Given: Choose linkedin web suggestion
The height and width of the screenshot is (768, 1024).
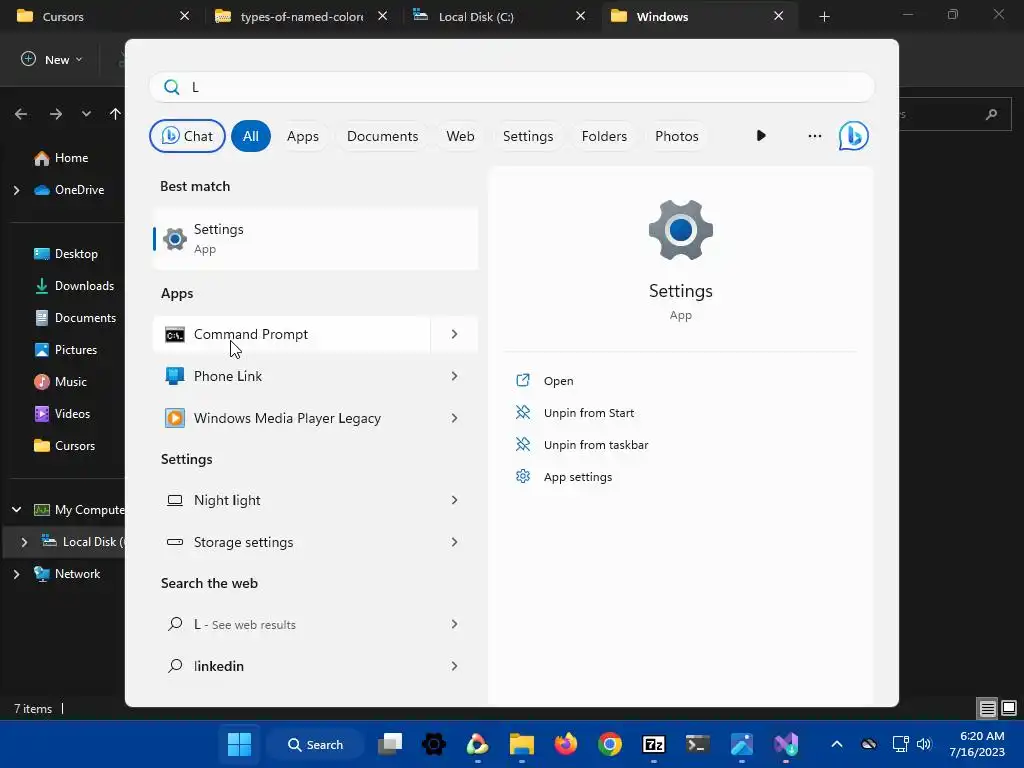Looking at the screenshot, I should (291, 666).
